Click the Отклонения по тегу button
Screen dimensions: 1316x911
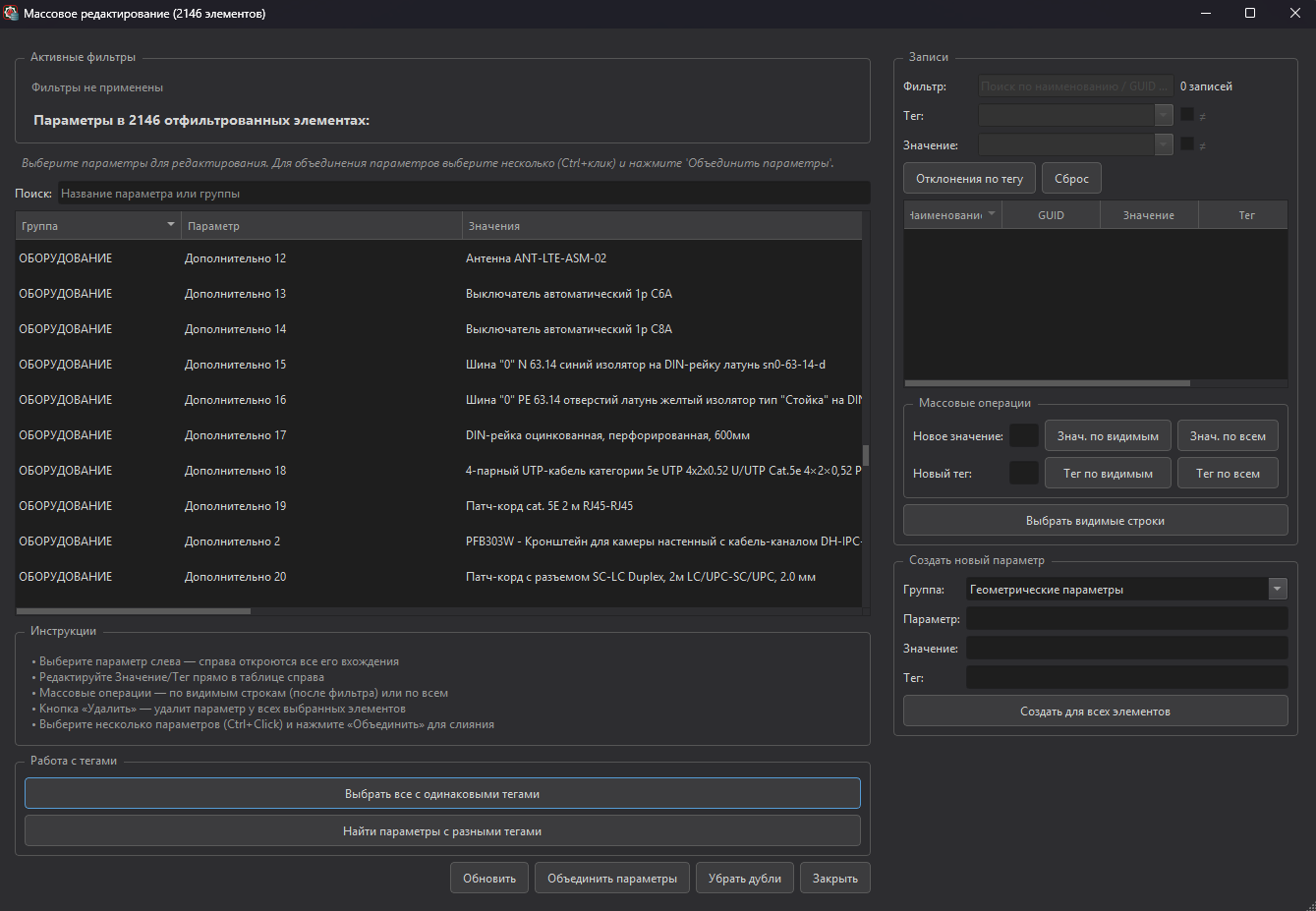969,179
